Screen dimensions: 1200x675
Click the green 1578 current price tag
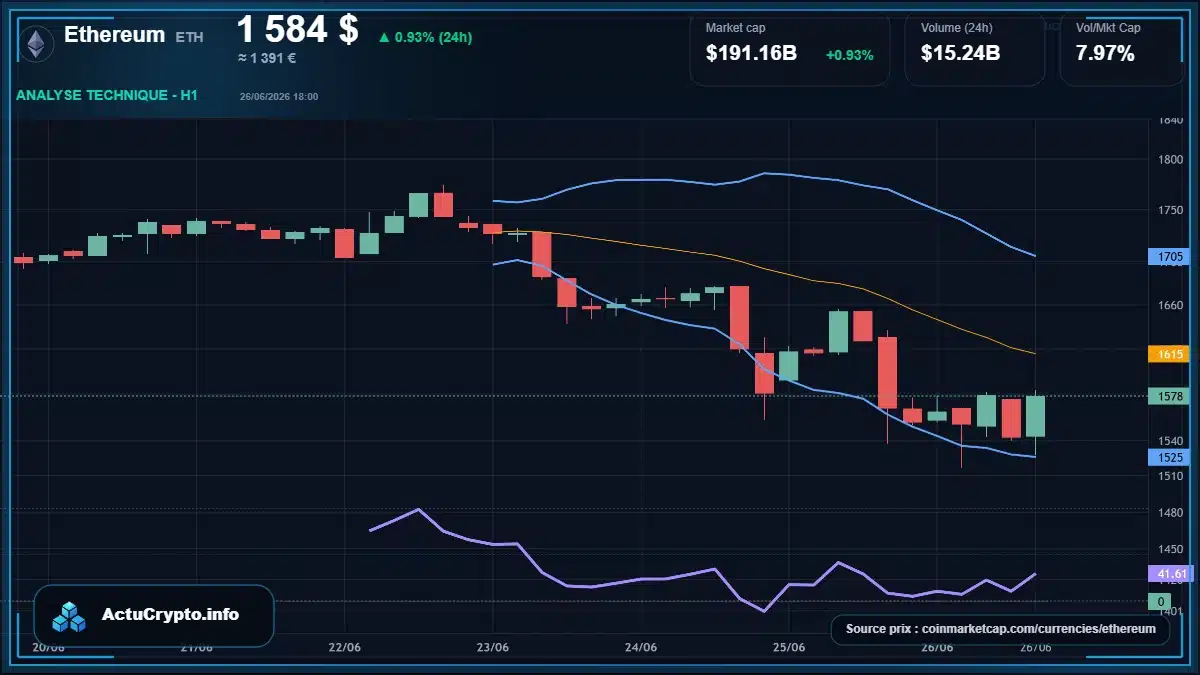[1169, 396]
